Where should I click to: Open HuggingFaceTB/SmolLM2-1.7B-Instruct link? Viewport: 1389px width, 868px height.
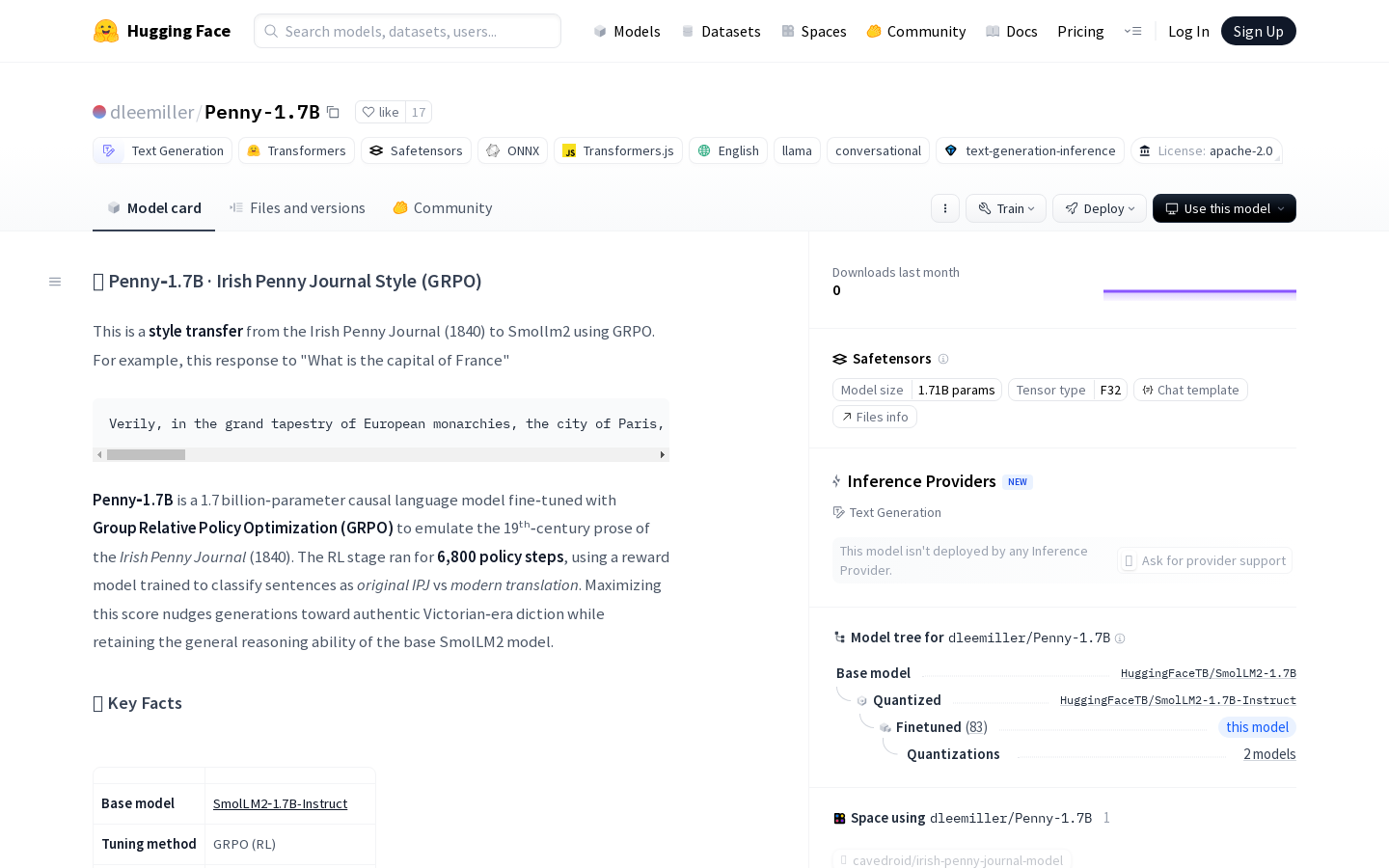tap(1178, 700)
